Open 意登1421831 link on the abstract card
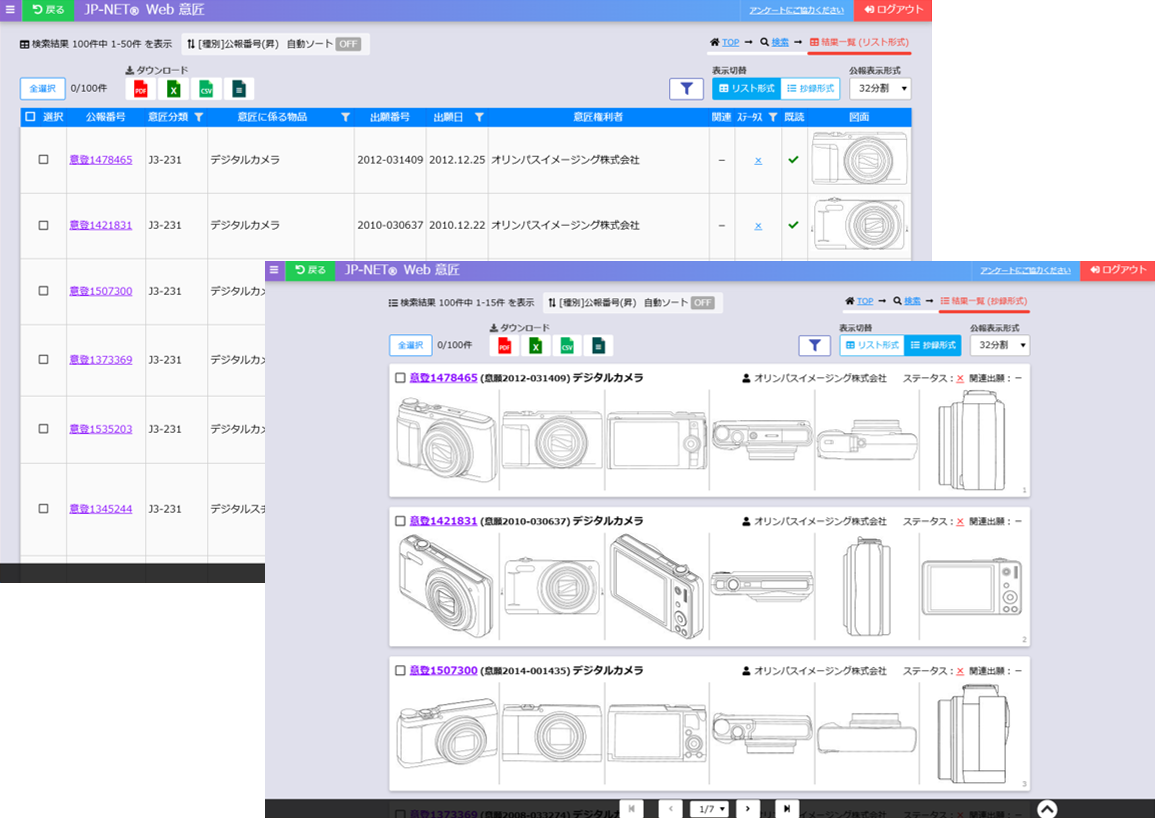Screen dimensions: 1155x818 [443, 521]
